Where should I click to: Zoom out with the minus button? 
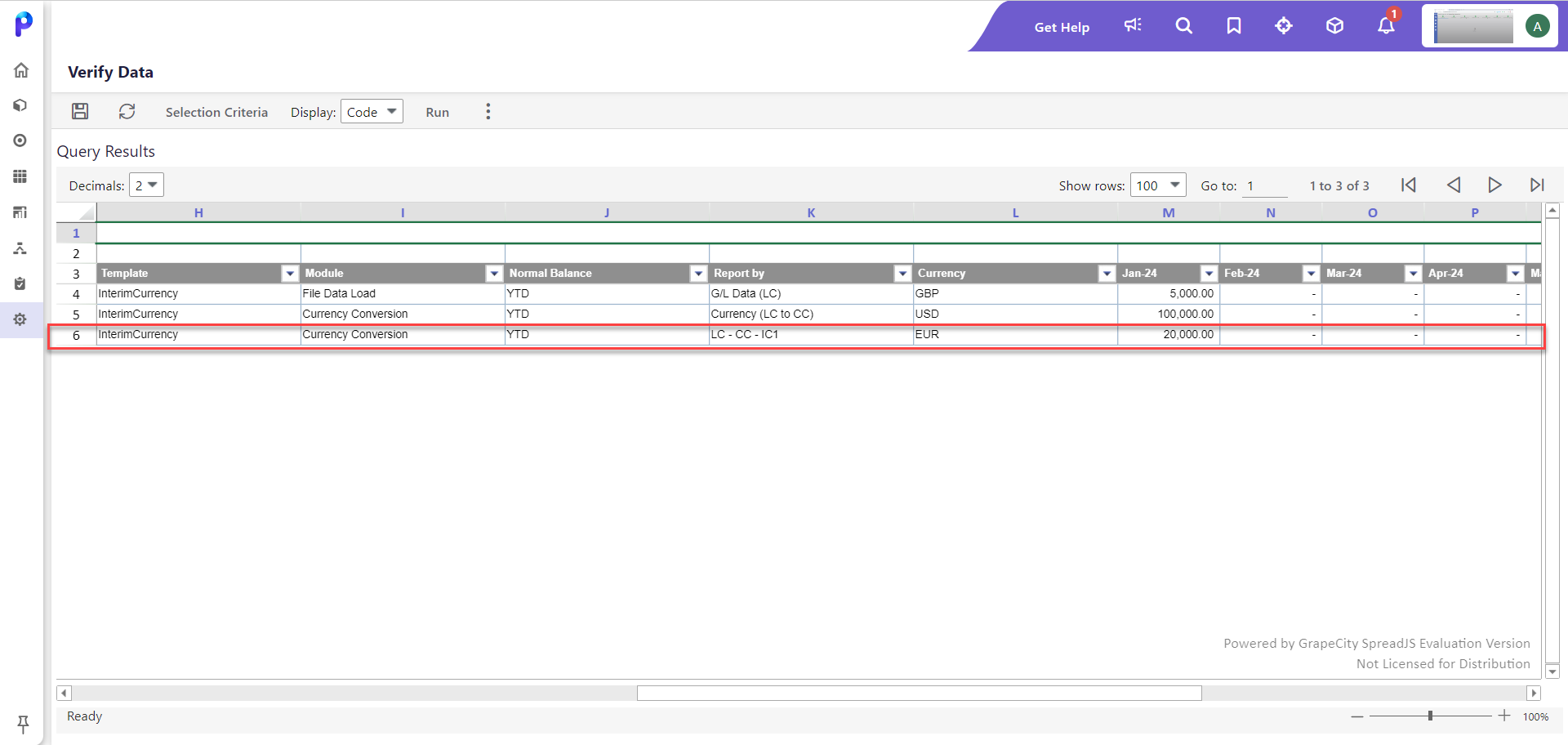[x=1357, y=716]
